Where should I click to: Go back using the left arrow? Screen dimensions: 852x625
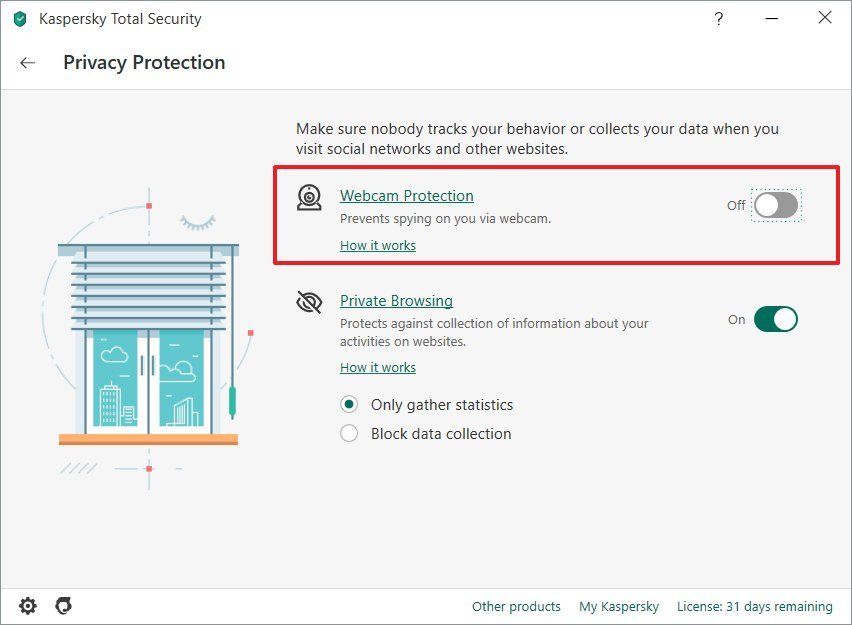[x=27, y=63]
